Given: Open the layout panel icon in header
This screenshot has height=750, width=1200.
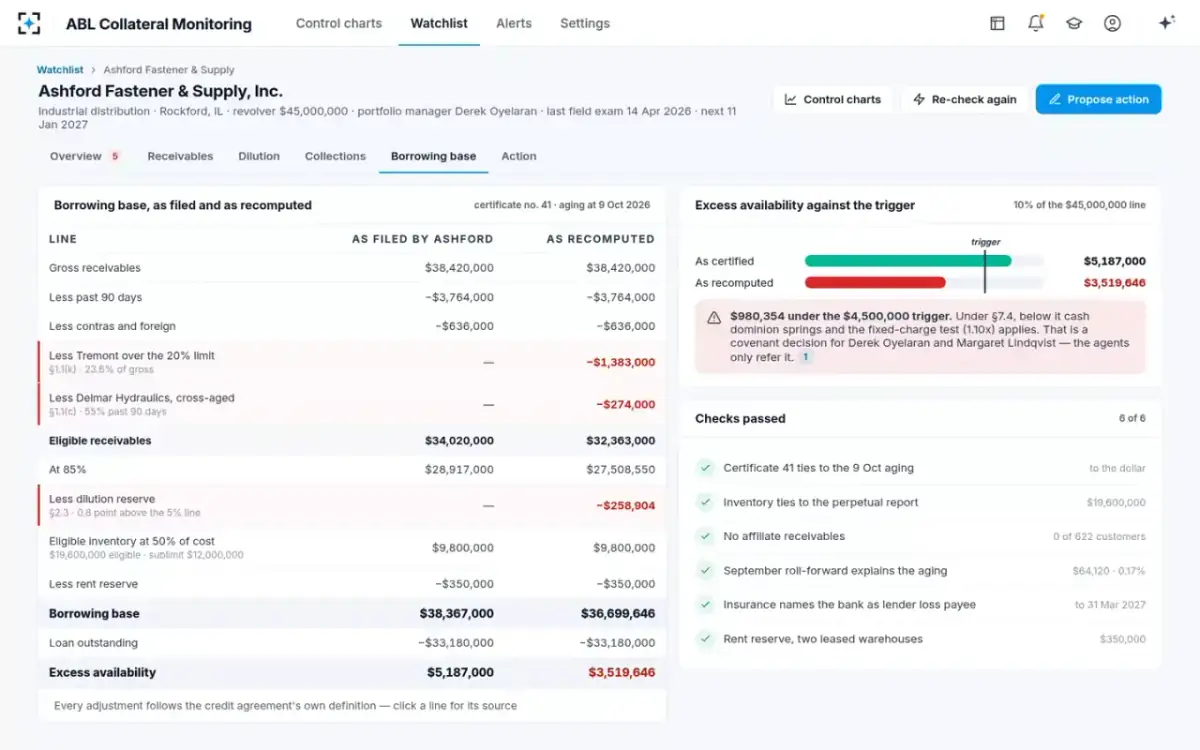Looking at the screenshot, I should (x=997, y=23).
